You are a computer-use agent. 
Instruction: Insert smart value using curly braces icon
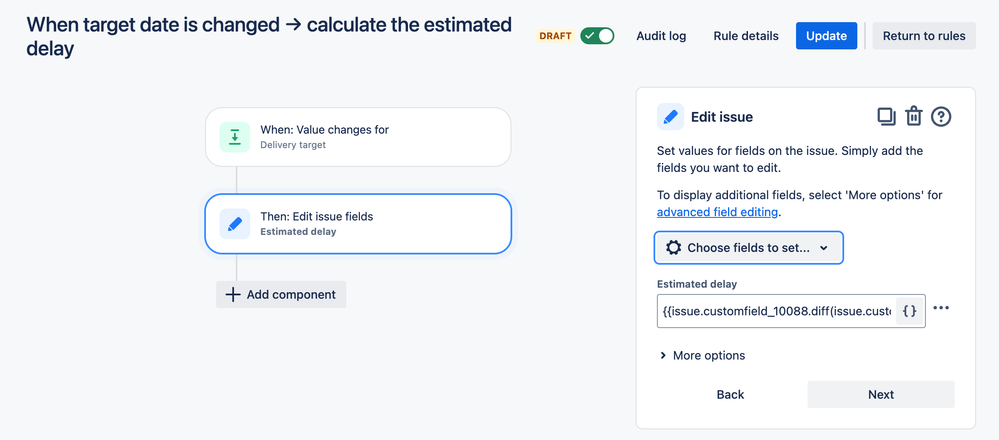[909, 311]
